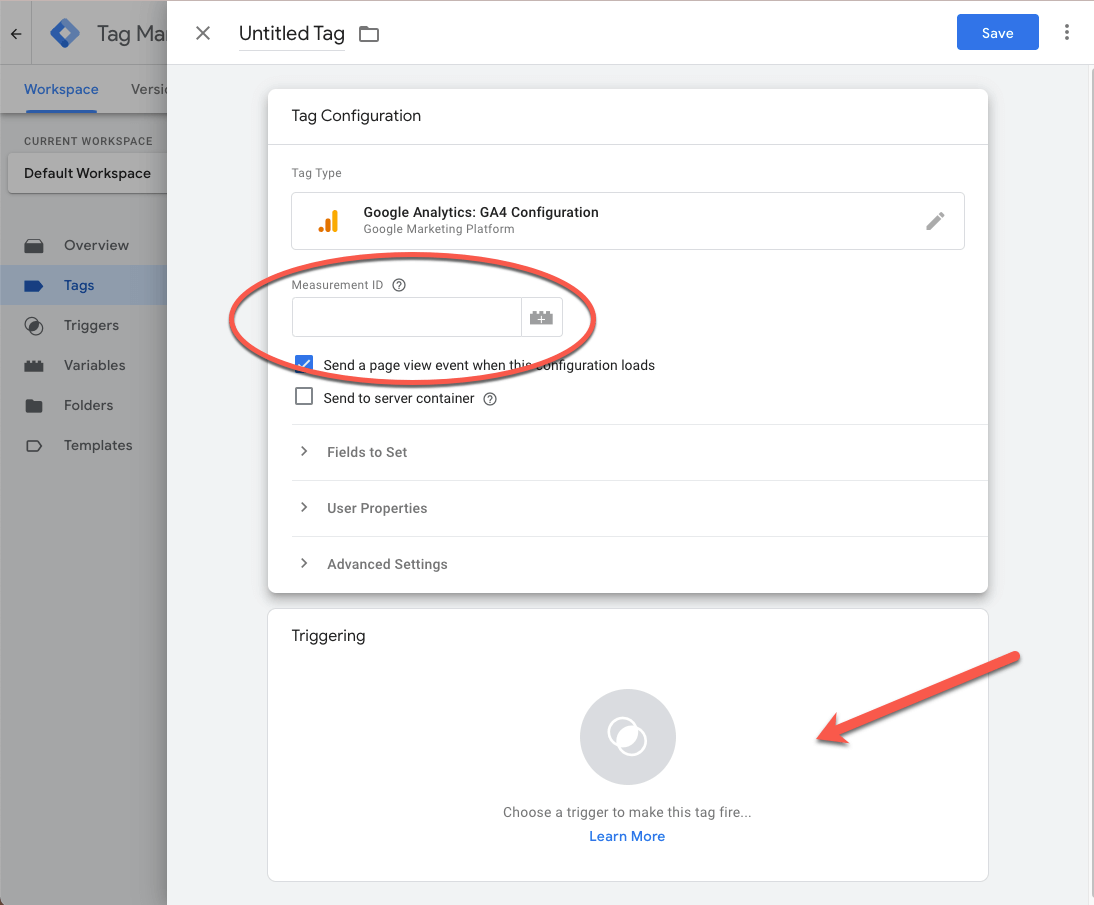Enable Send to server container
The image size is (1094, 905).
pyautogui.click(x=303, y=397)
